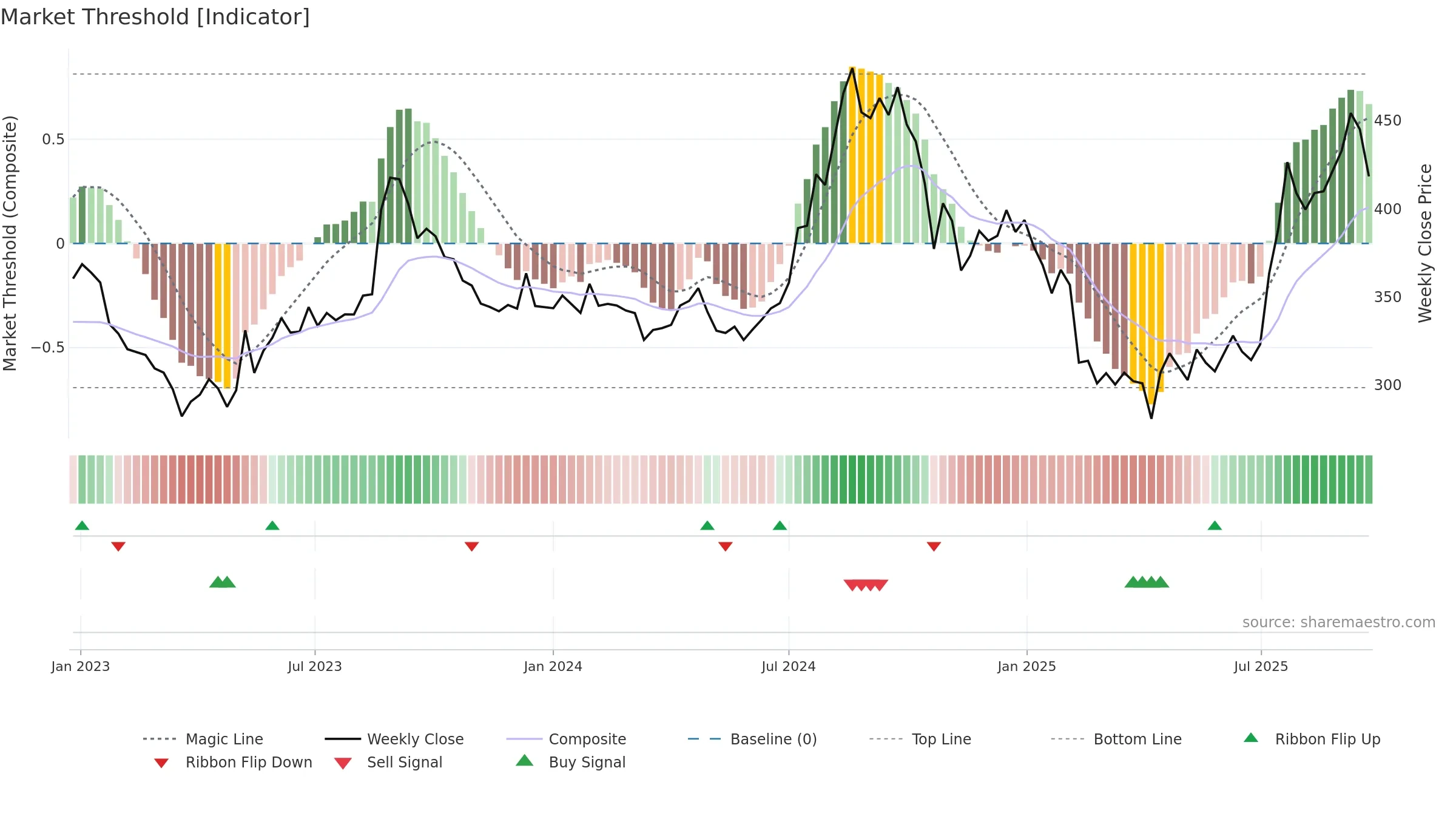Click the Jan 2024 x-axis label
Screen dimensions: 1456x819
553,666
